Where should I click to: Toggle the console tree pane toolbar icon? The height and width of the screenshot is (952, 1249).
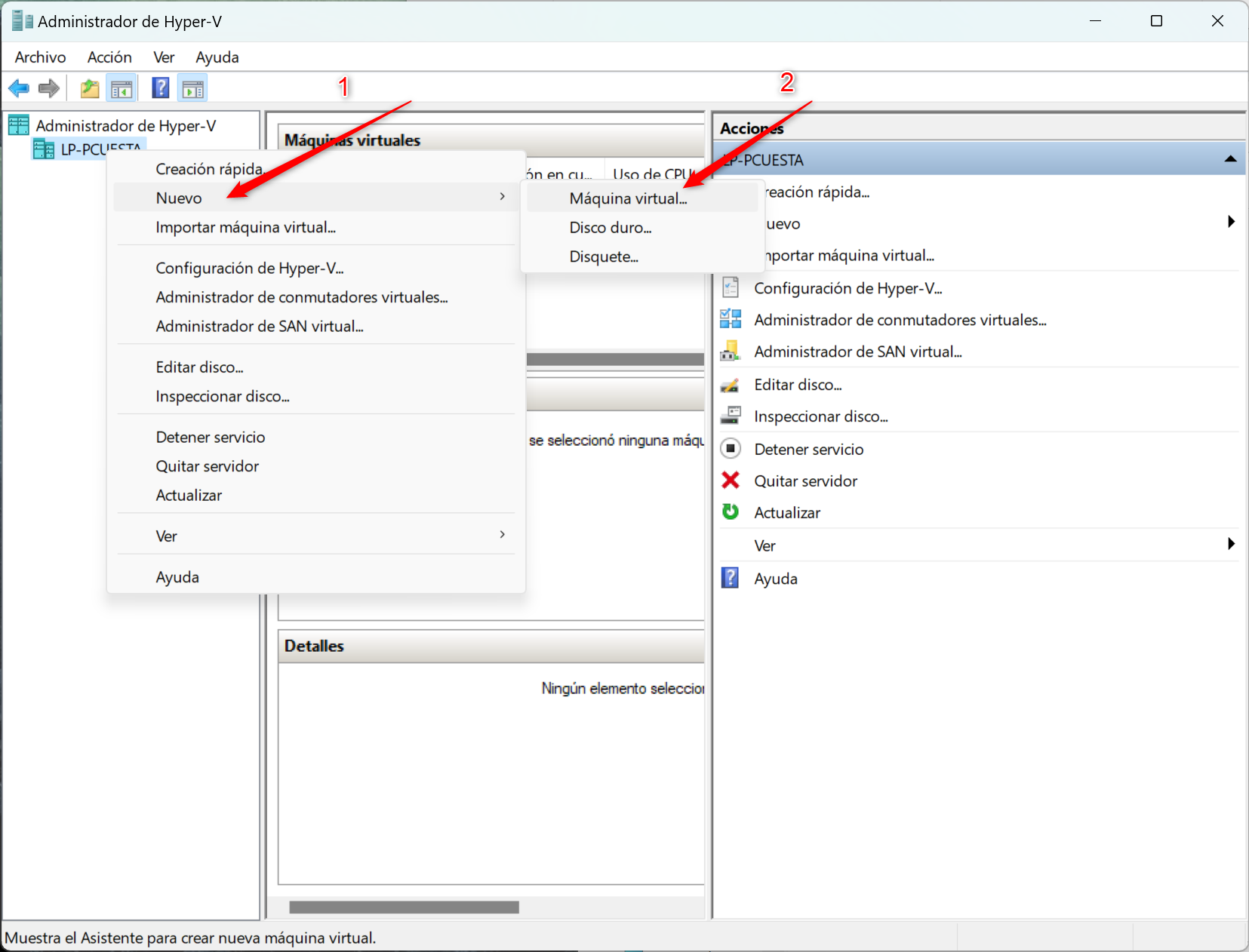point(122,89)
